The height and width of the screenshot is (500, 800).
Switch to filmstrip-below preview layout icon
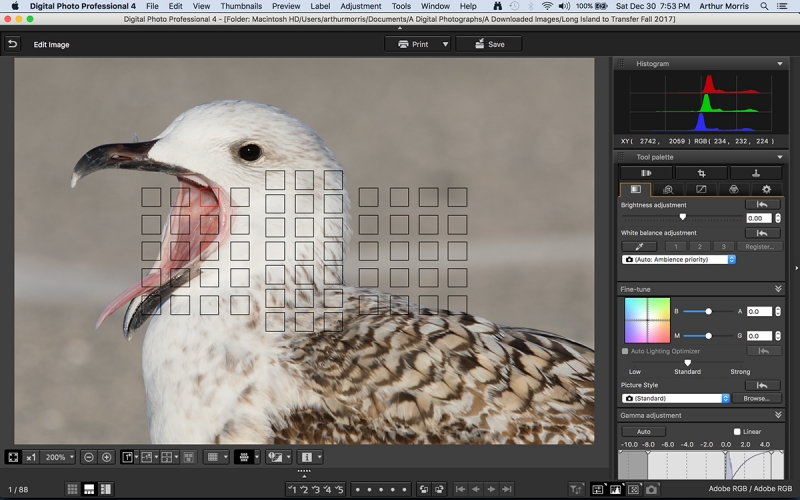tap(89, 489)
